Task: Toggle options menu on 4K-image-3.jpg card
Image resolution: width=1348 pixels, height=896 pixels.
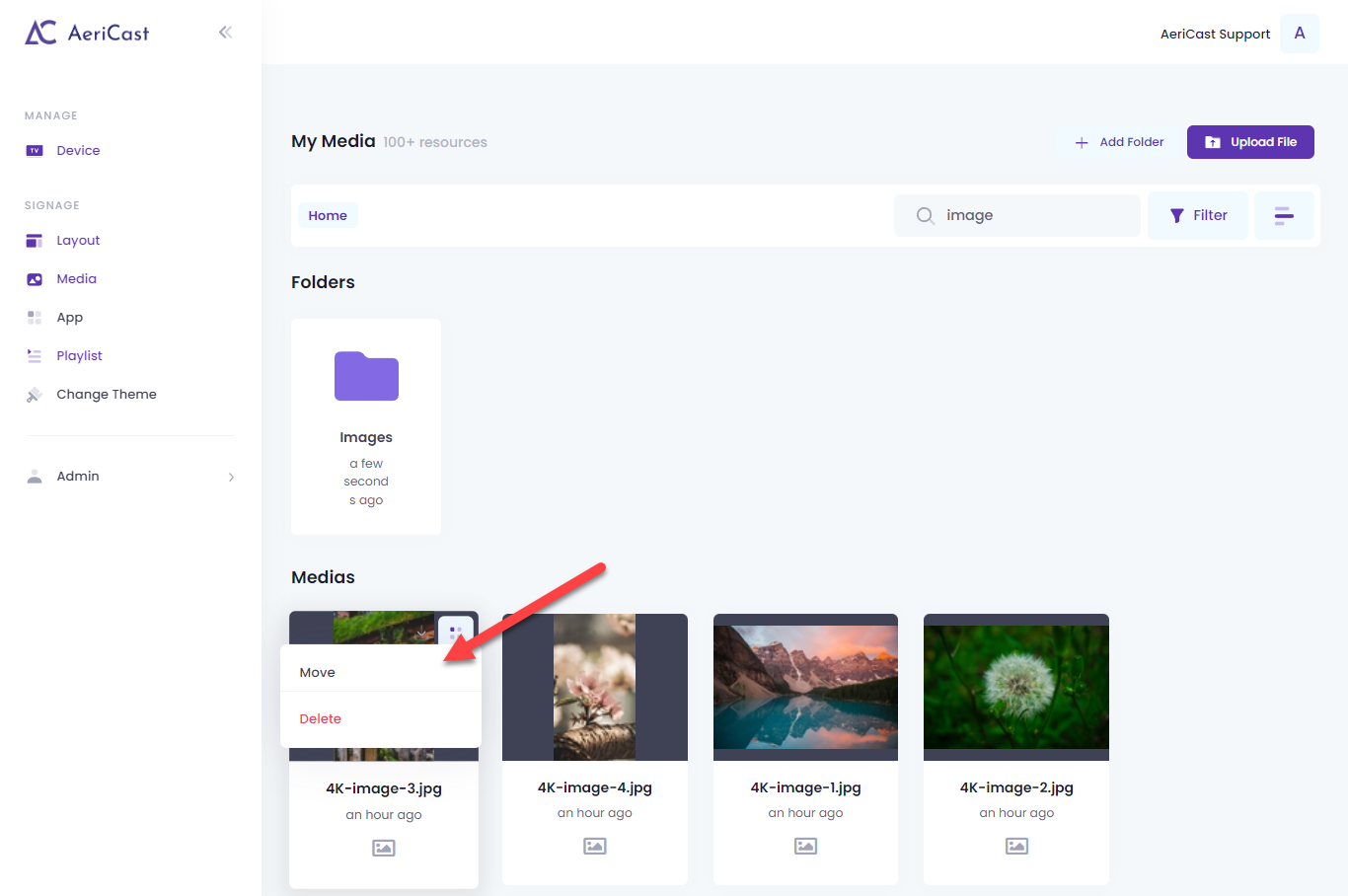Action: pyautogui.click(x=456, y=631)
